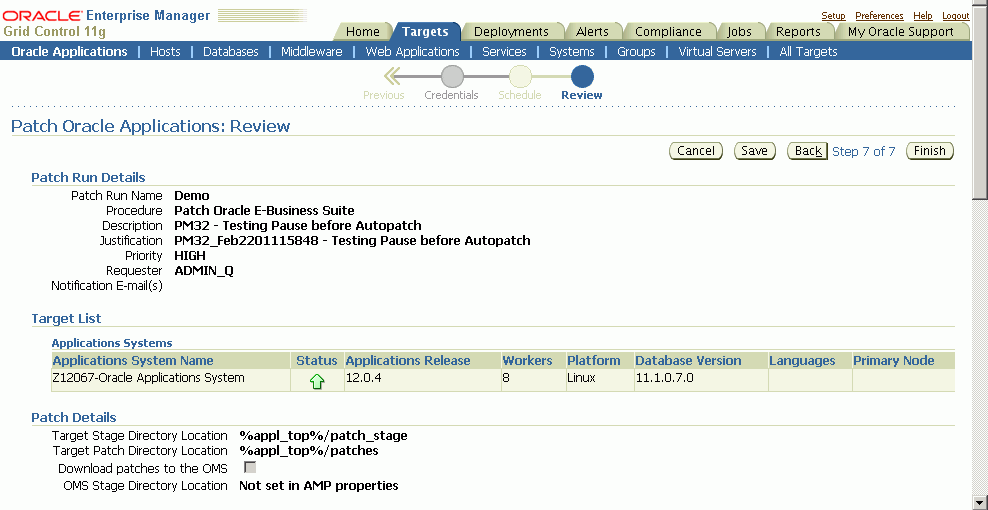Go to Web Applications subtab
Screen dimensions: 988x510
click(412, 52)
